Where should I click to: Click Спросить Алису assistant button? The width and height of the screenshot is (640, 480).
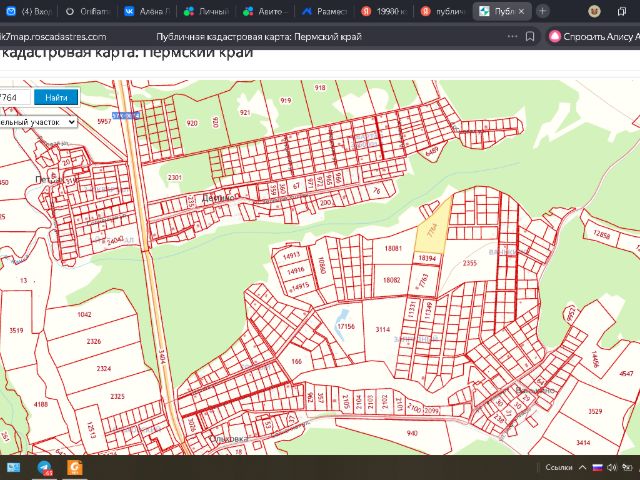[594, 36]
